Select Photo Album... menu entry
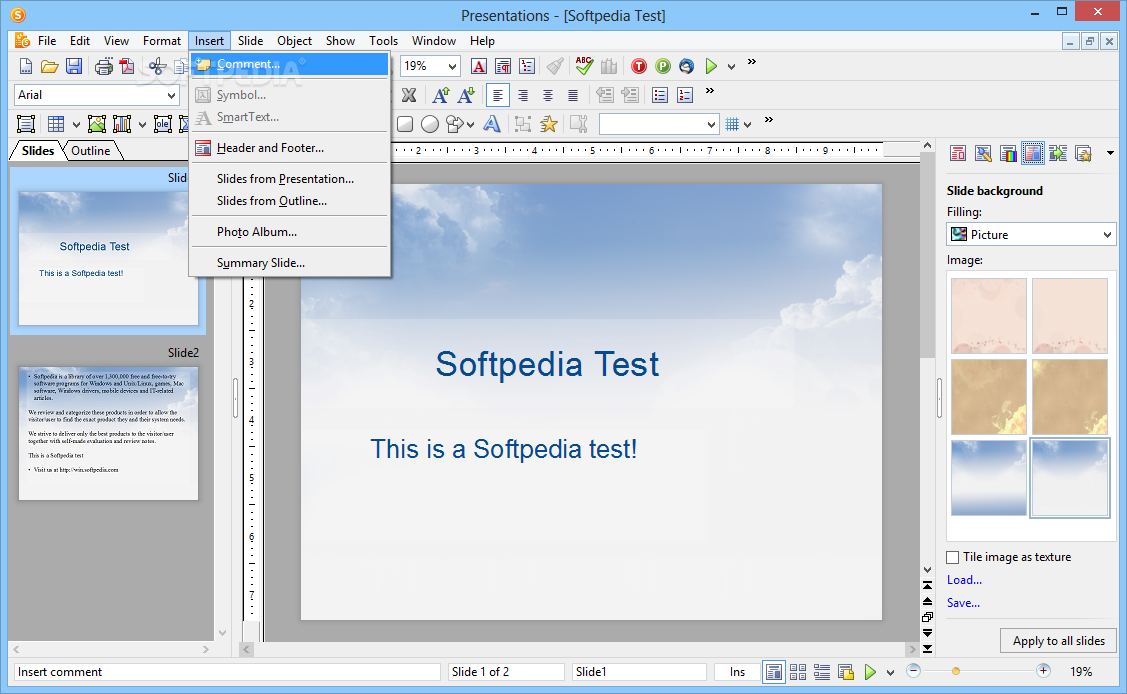The image size is (1127, 694). [290, 232]
